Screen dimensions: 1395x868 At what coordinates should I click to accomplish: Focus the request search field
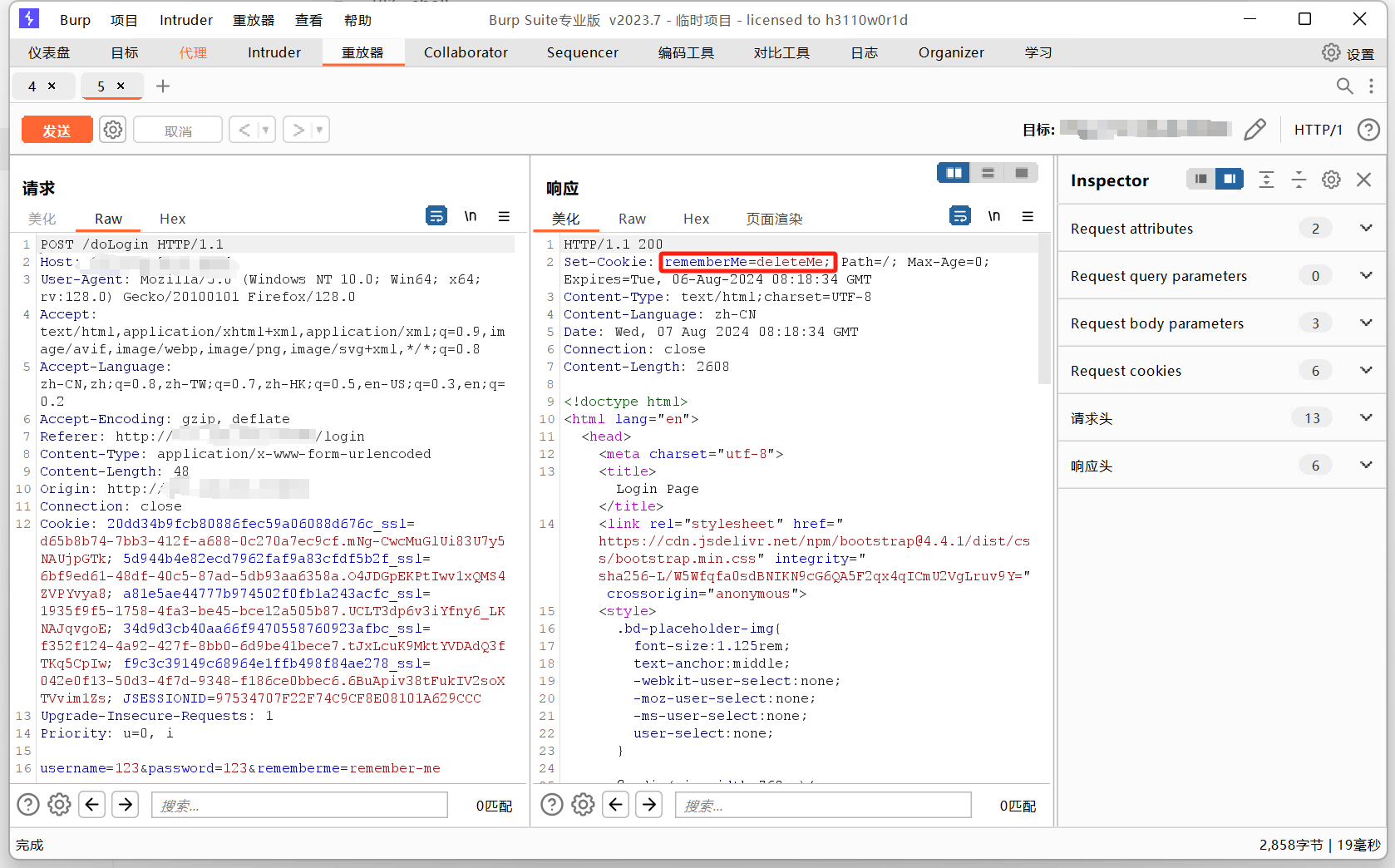(x=299, y=805)
